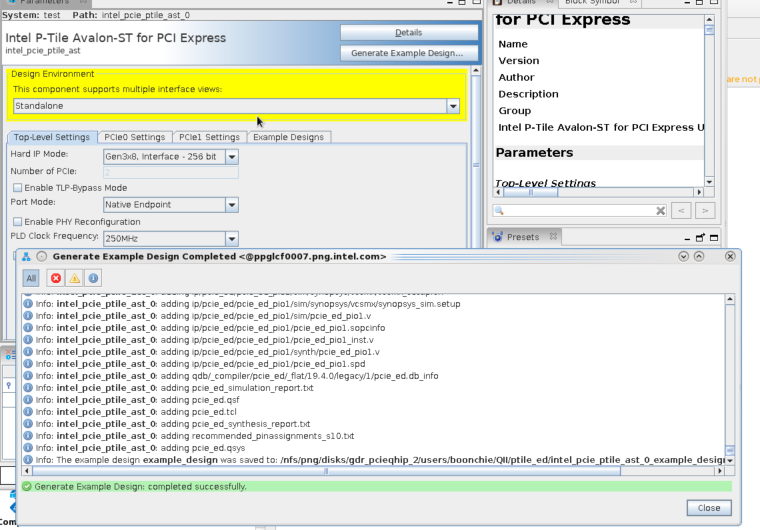Click Details panel horizontal scroll right arrow
The height and width of the screenshot is (530, 760).
pos(699,192)
